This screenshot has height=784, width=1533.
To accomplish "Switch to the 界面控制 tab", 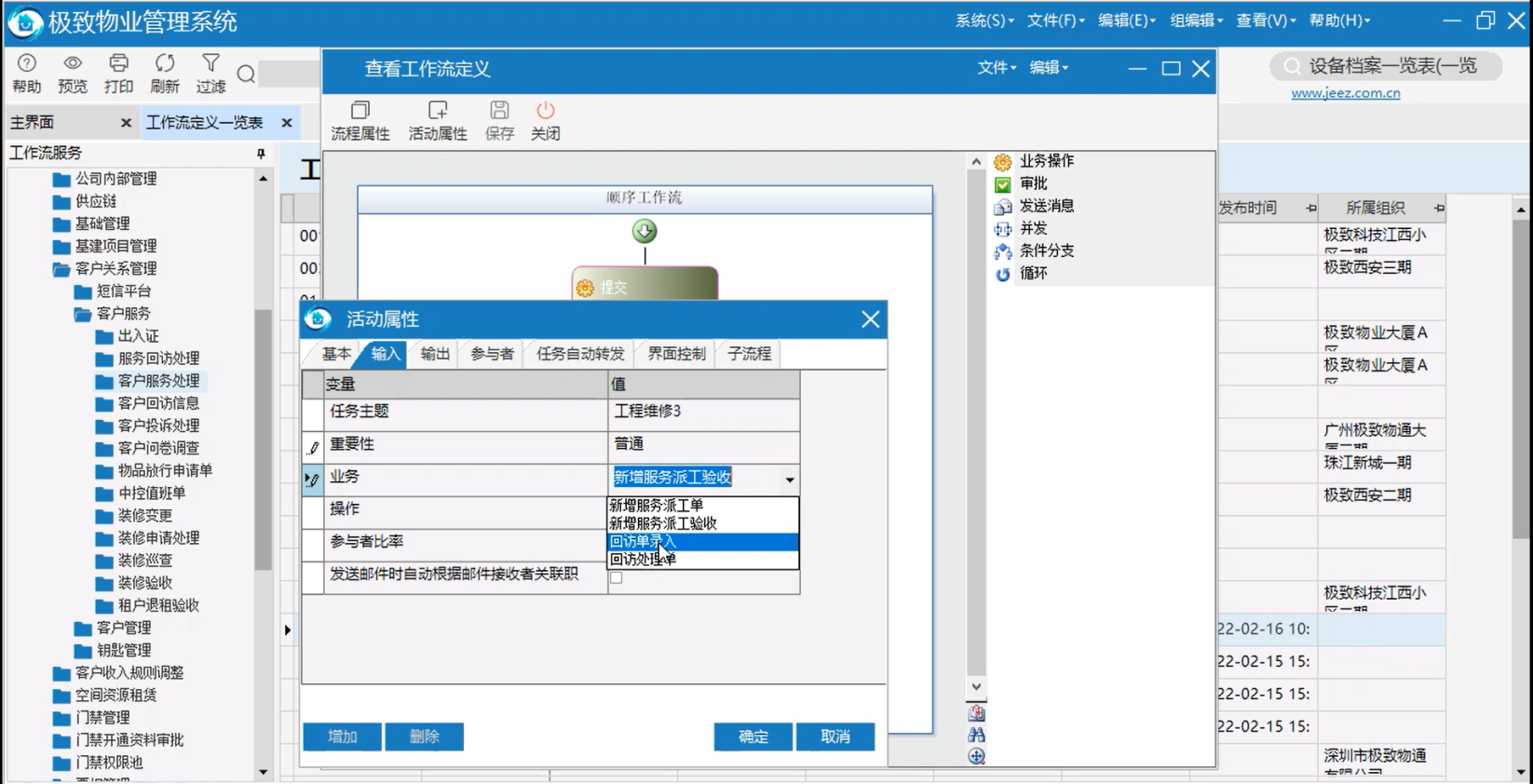I will 677,354.
